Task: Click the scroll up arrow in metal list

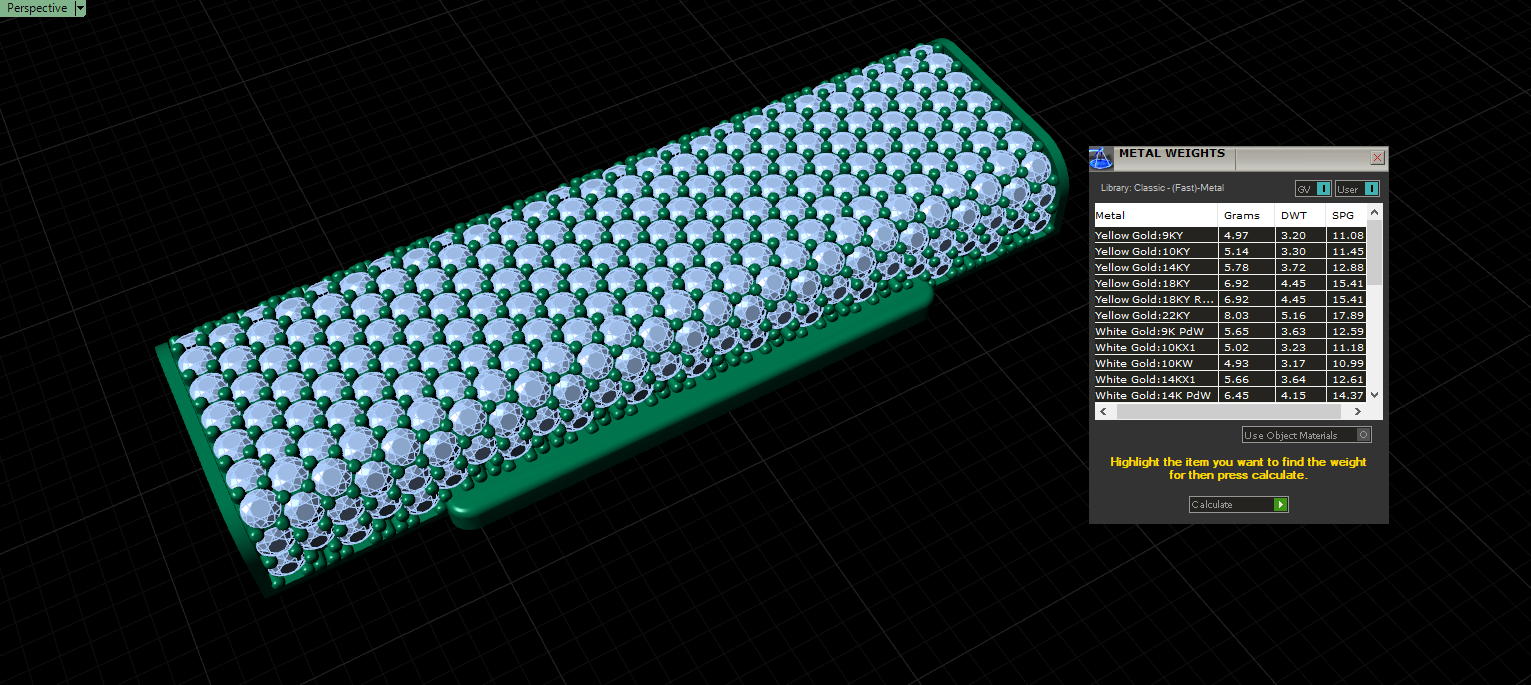Action: click(1374, 212)
